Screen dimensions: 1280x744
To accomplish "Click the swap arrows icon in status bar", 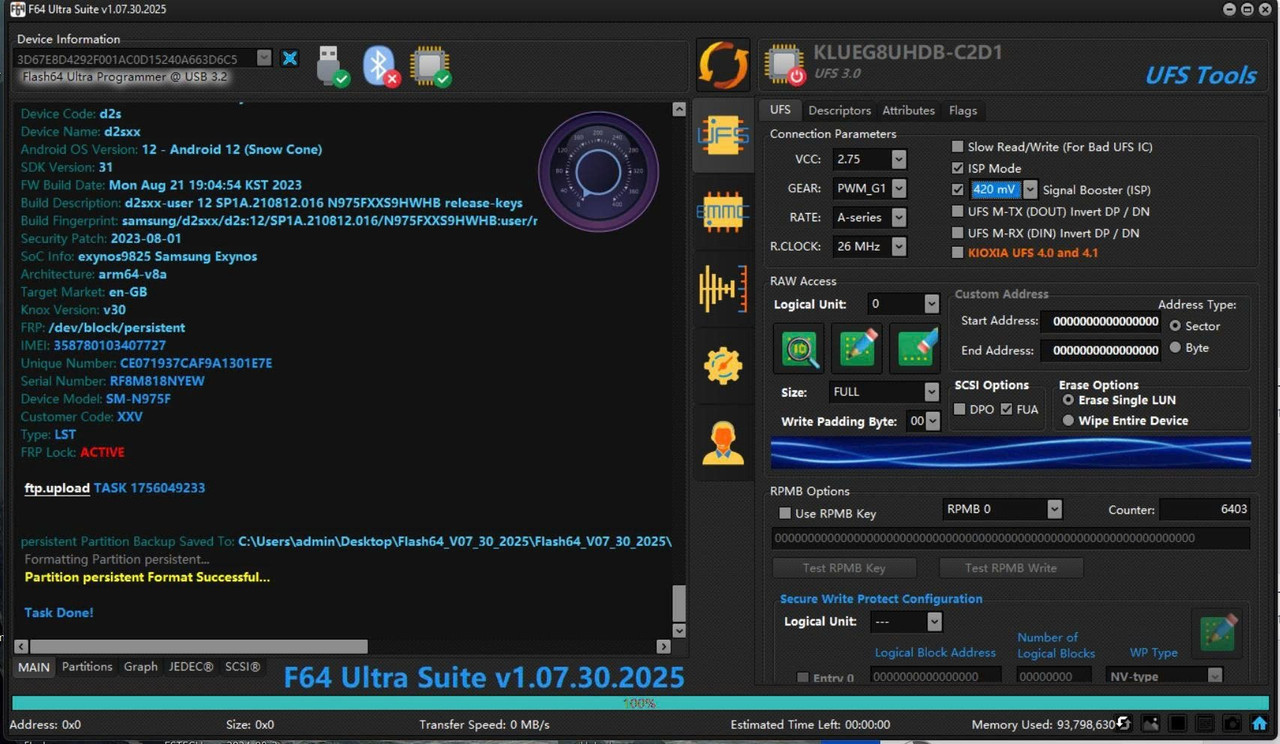I will coord(1124,724).
